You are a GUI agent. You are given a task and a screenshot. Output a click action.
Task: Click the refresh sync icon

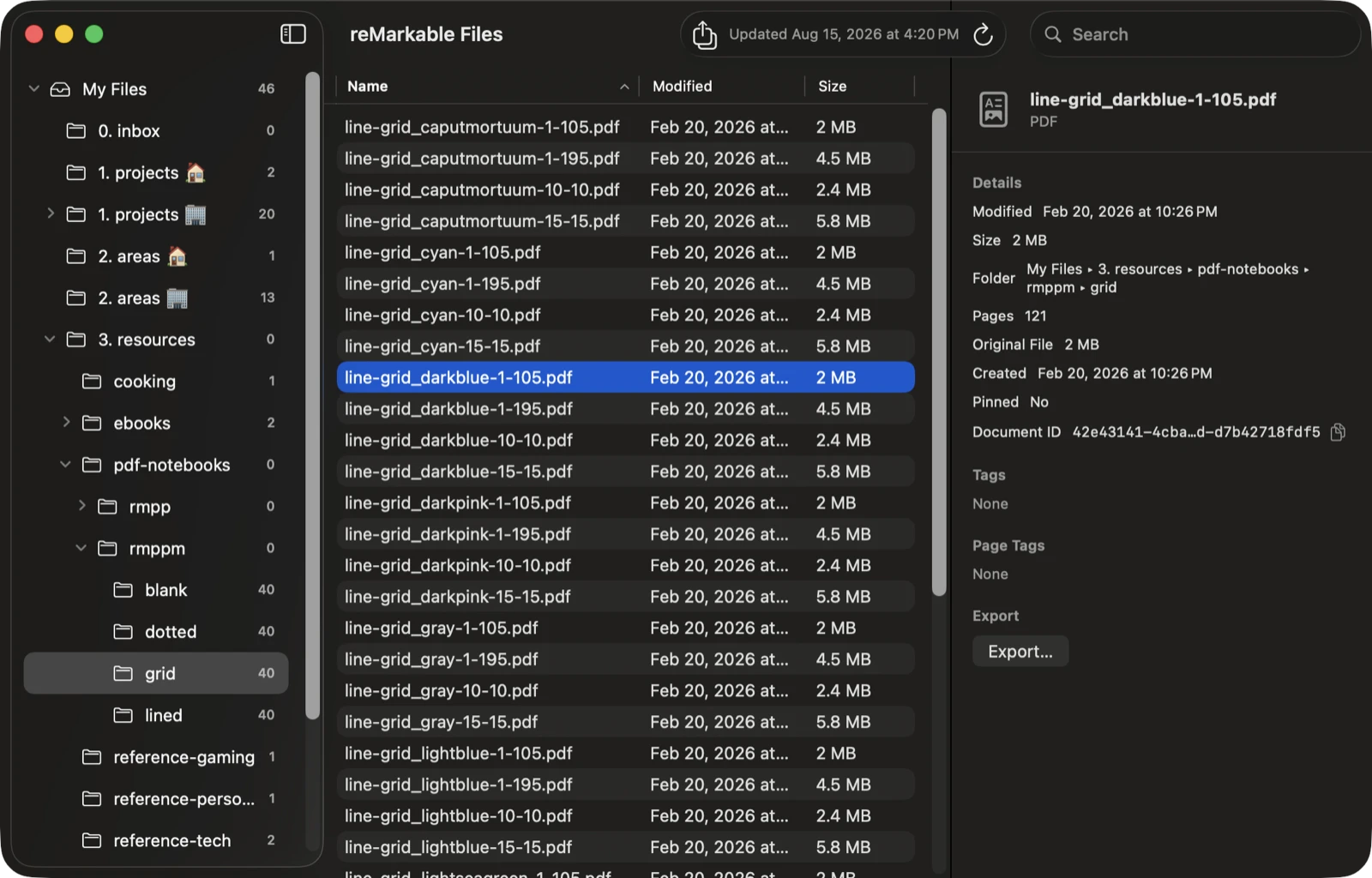[983, 34]
